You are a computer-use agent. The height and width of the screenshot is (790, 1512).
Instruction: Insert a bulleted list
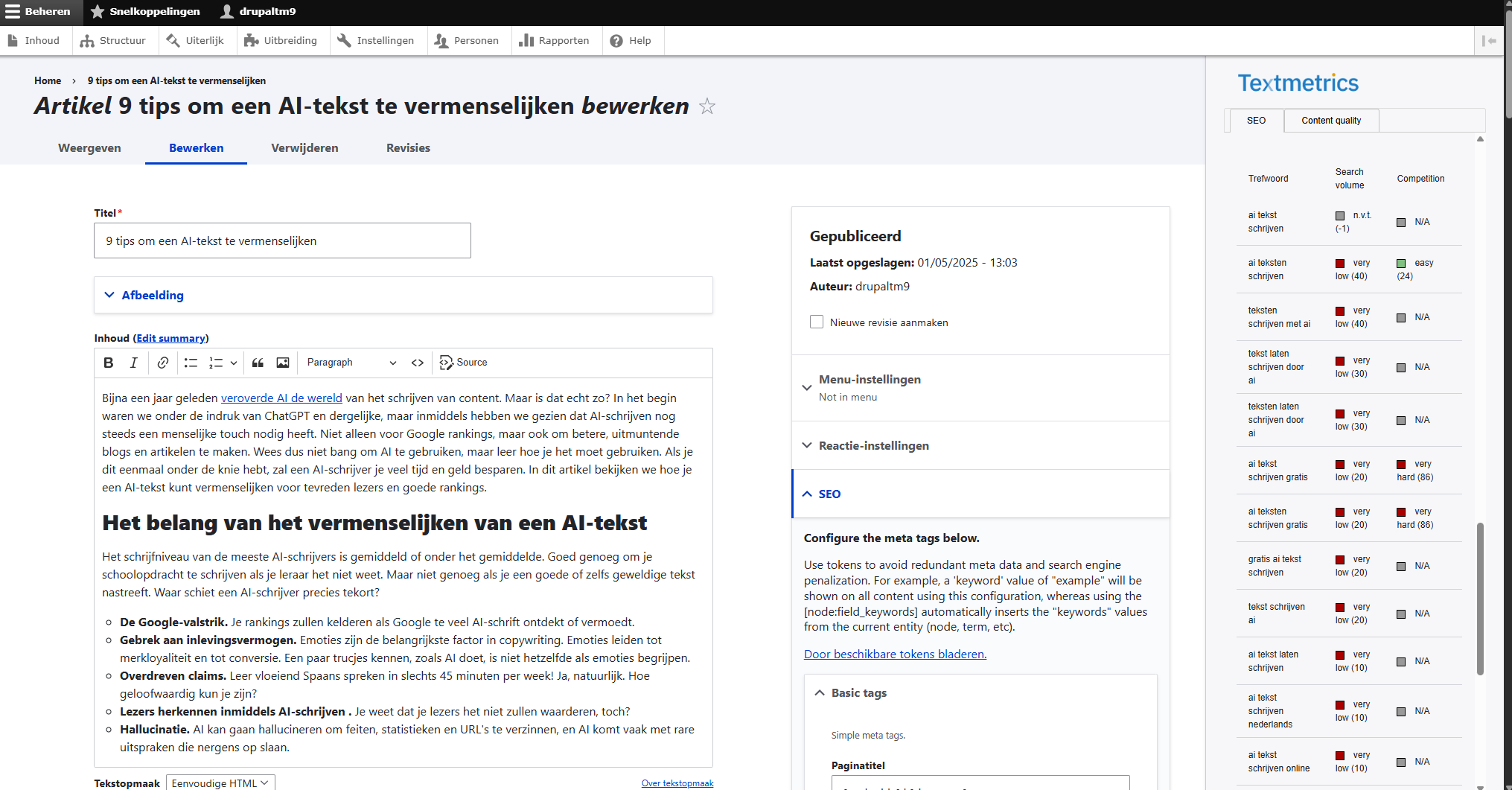191,363
